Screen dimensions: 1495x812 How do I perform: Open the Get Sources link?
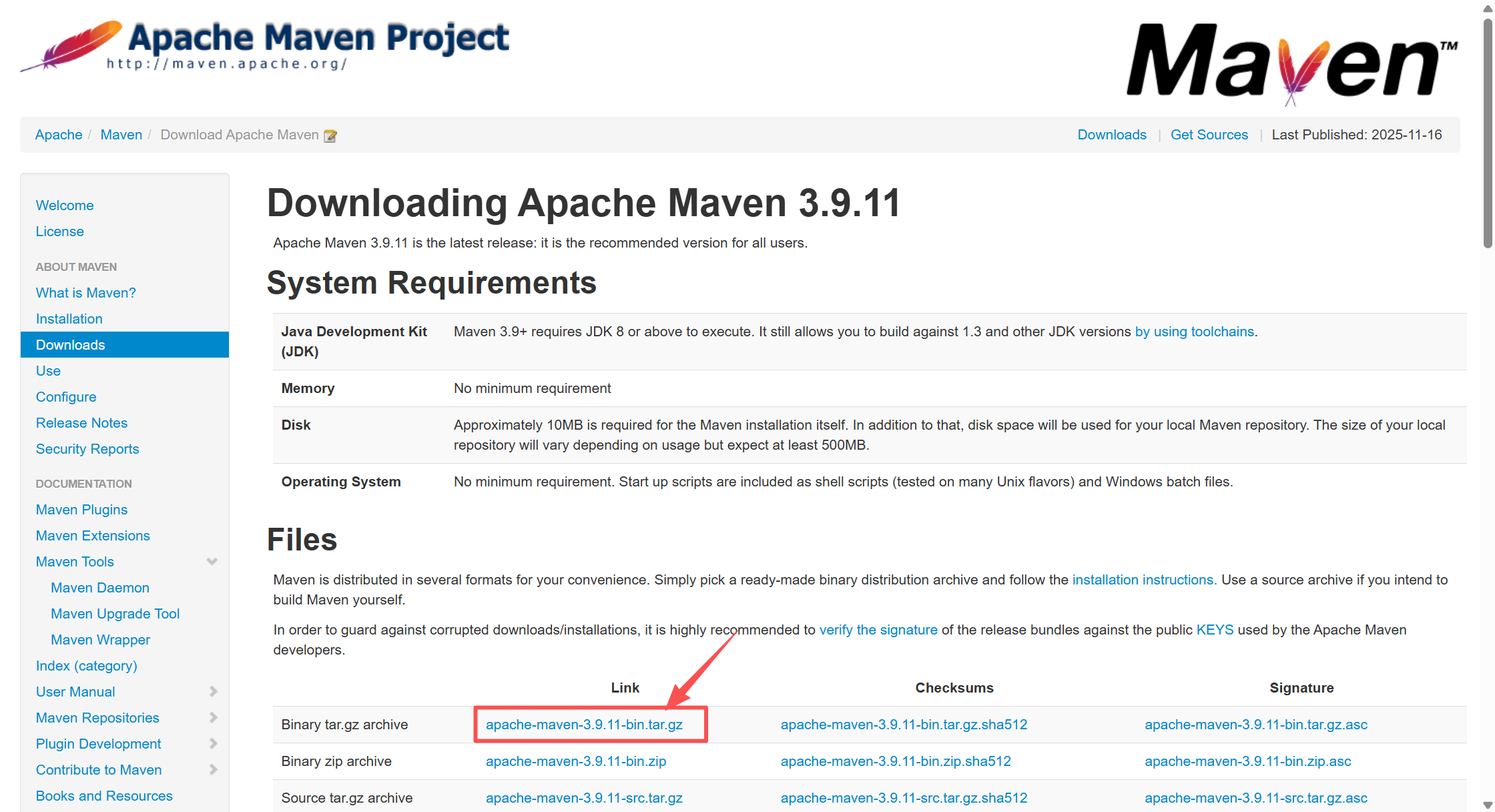[1209, 135]
